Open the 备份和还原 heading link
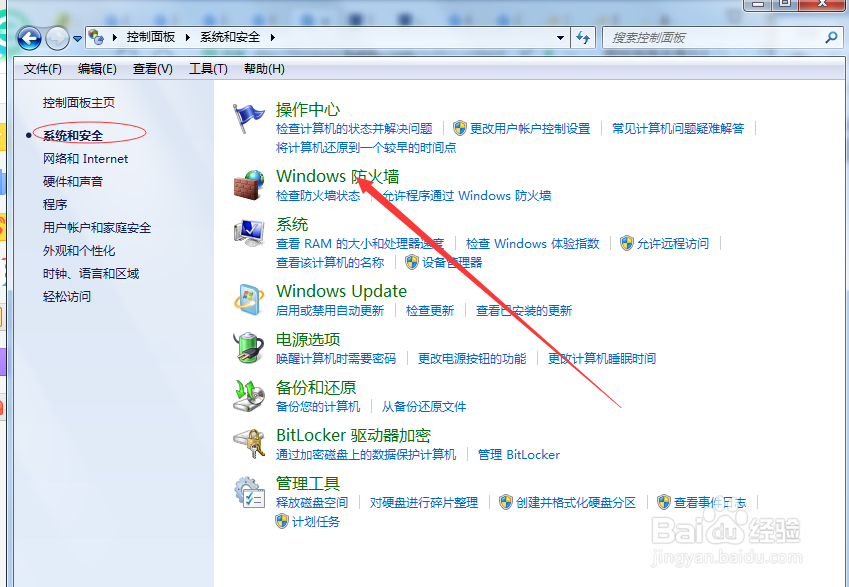This screenshot has height=587, width=849. [316, 388]
